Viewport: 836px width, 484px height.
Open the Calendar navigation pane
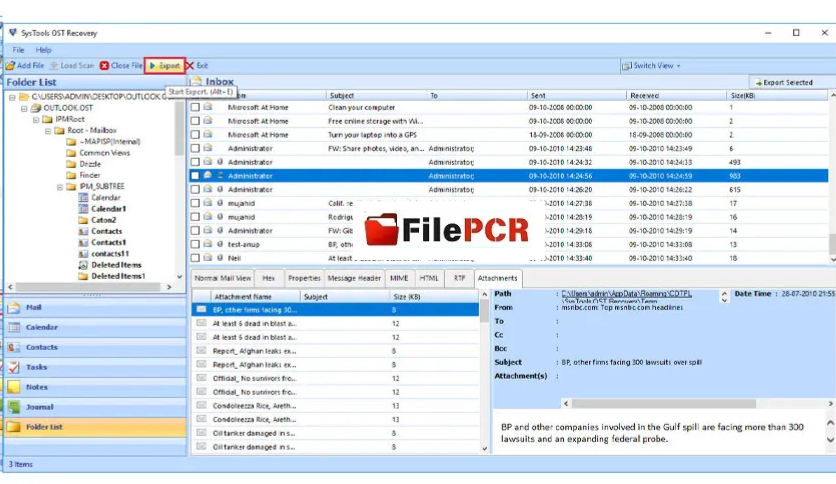click(95, 327)
